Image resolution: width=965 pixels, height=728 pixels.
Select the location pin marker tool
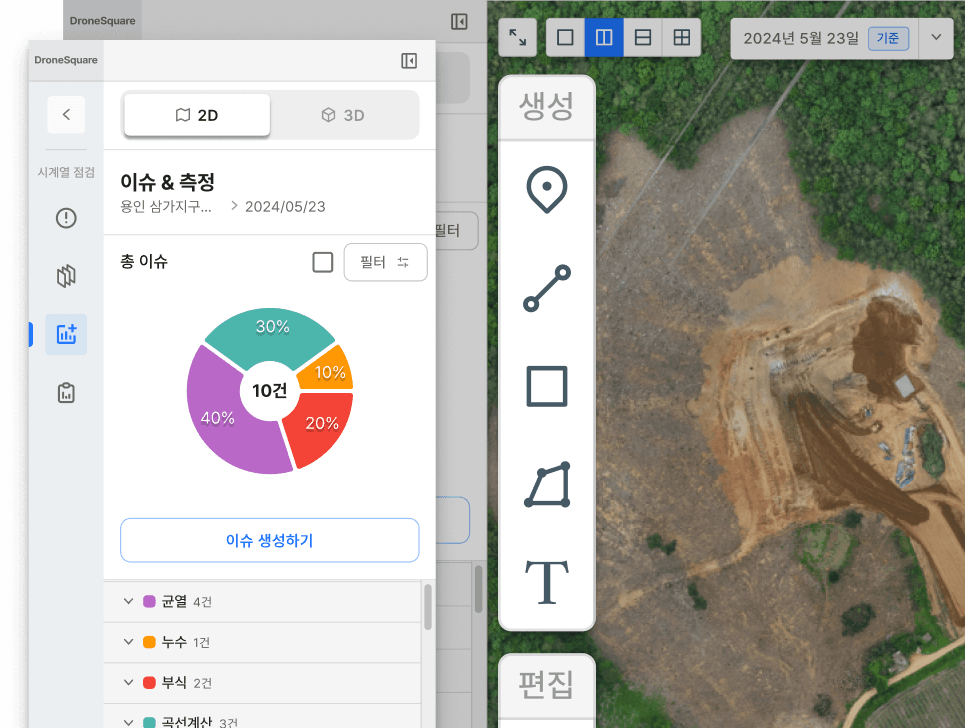coord(546,189)
